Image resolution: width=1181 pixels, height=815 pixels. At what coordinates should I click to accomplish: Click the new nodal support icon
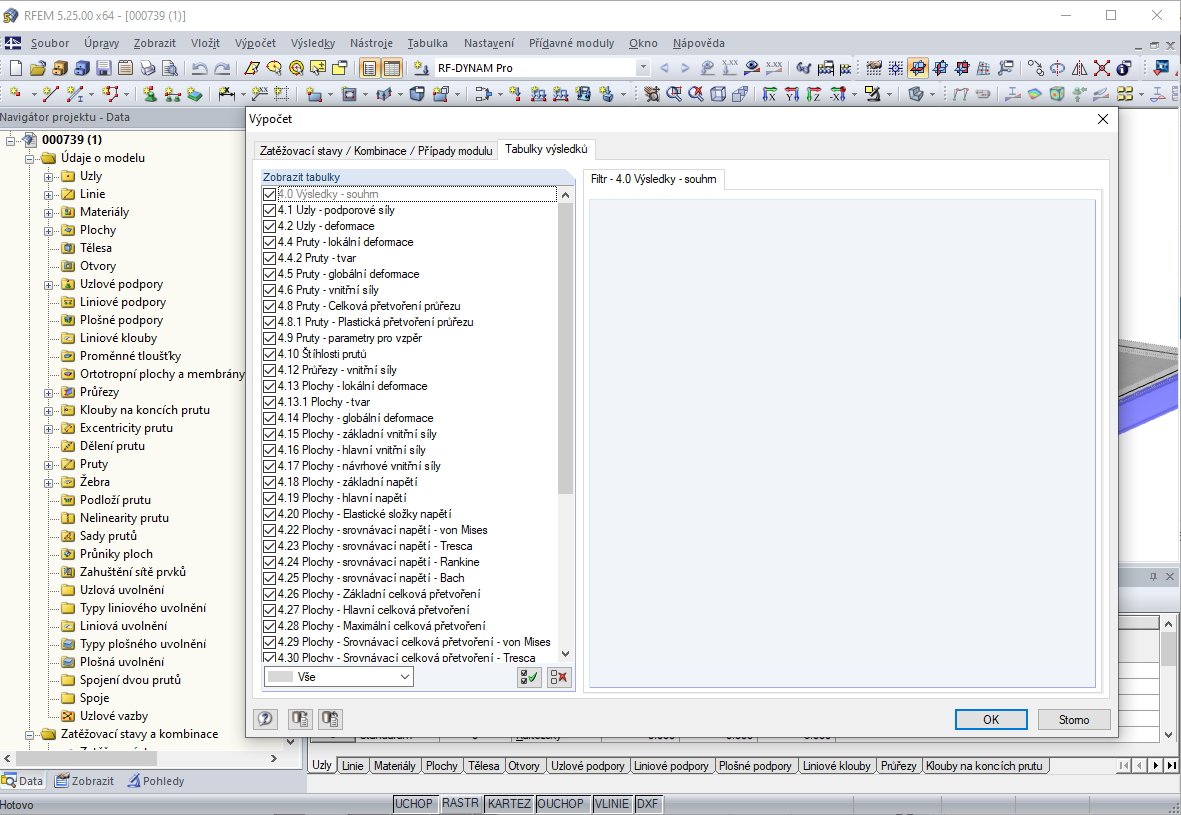tap(150, 94)
